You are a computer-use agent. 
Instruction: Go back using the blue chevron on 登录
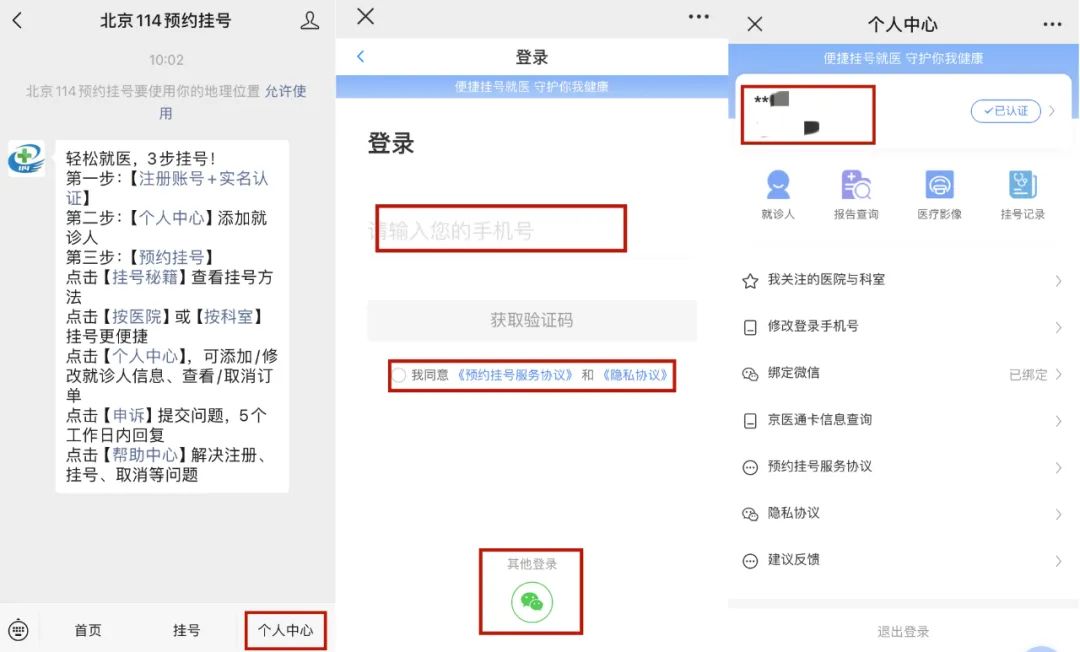click(x=360, y=56)
